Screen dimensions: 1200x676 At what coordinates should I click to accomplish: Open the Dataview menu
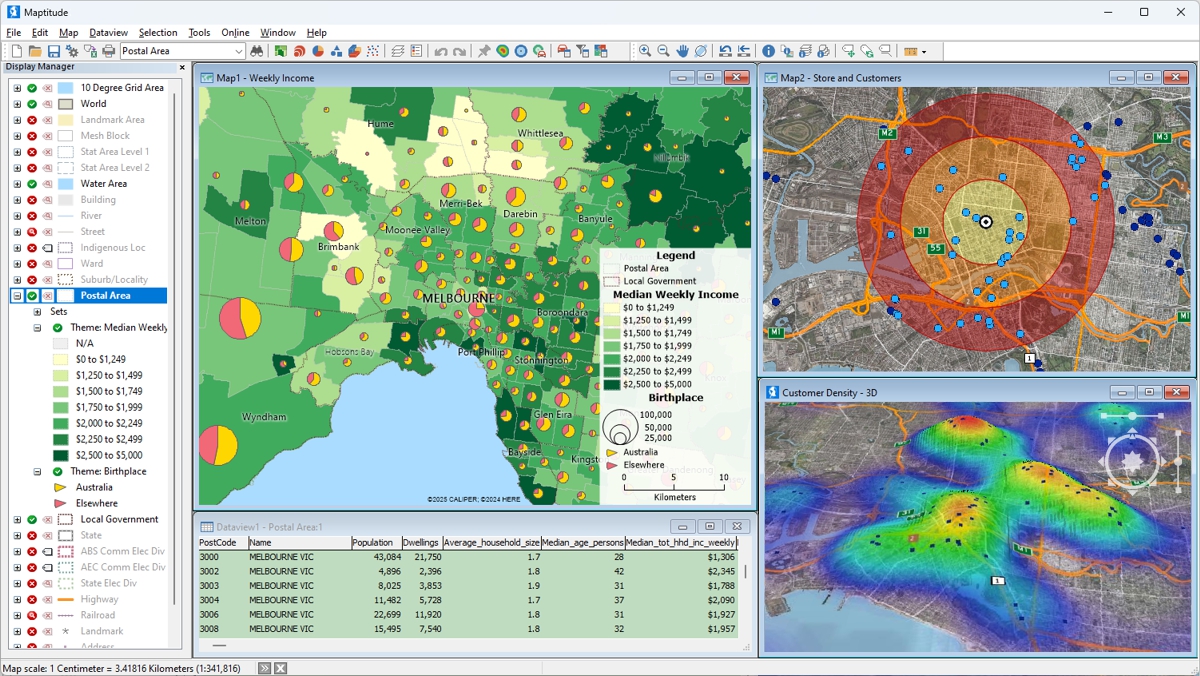(x=108, y=31)
